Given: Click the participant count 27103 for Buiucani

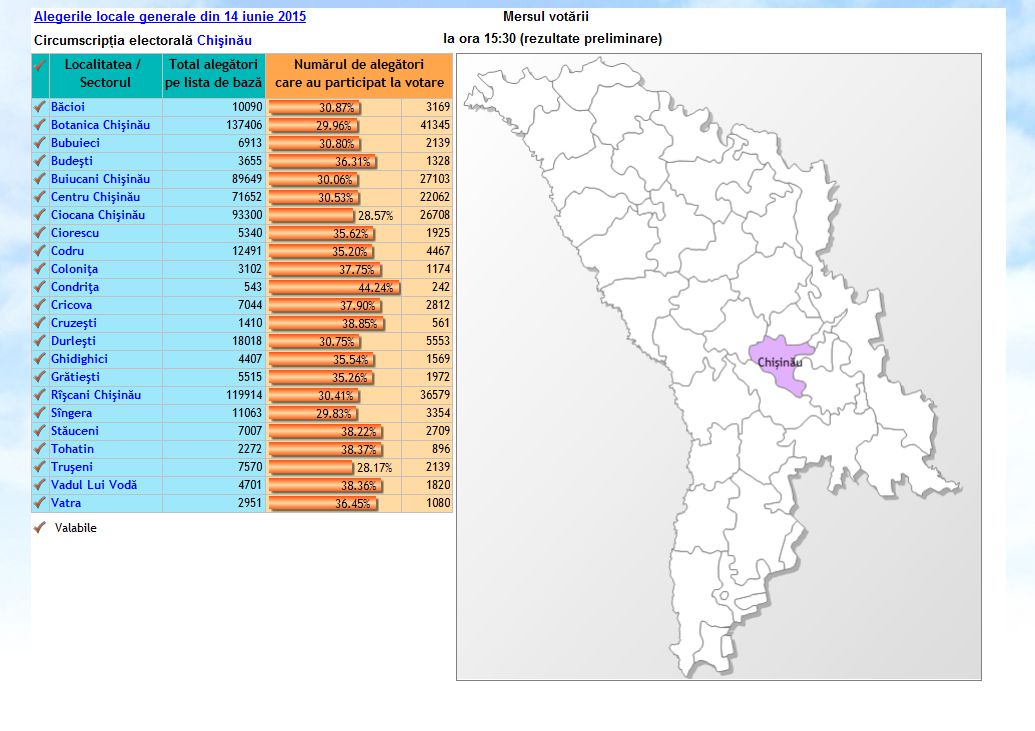Looking at the screenshot, I should click(435, 178).
